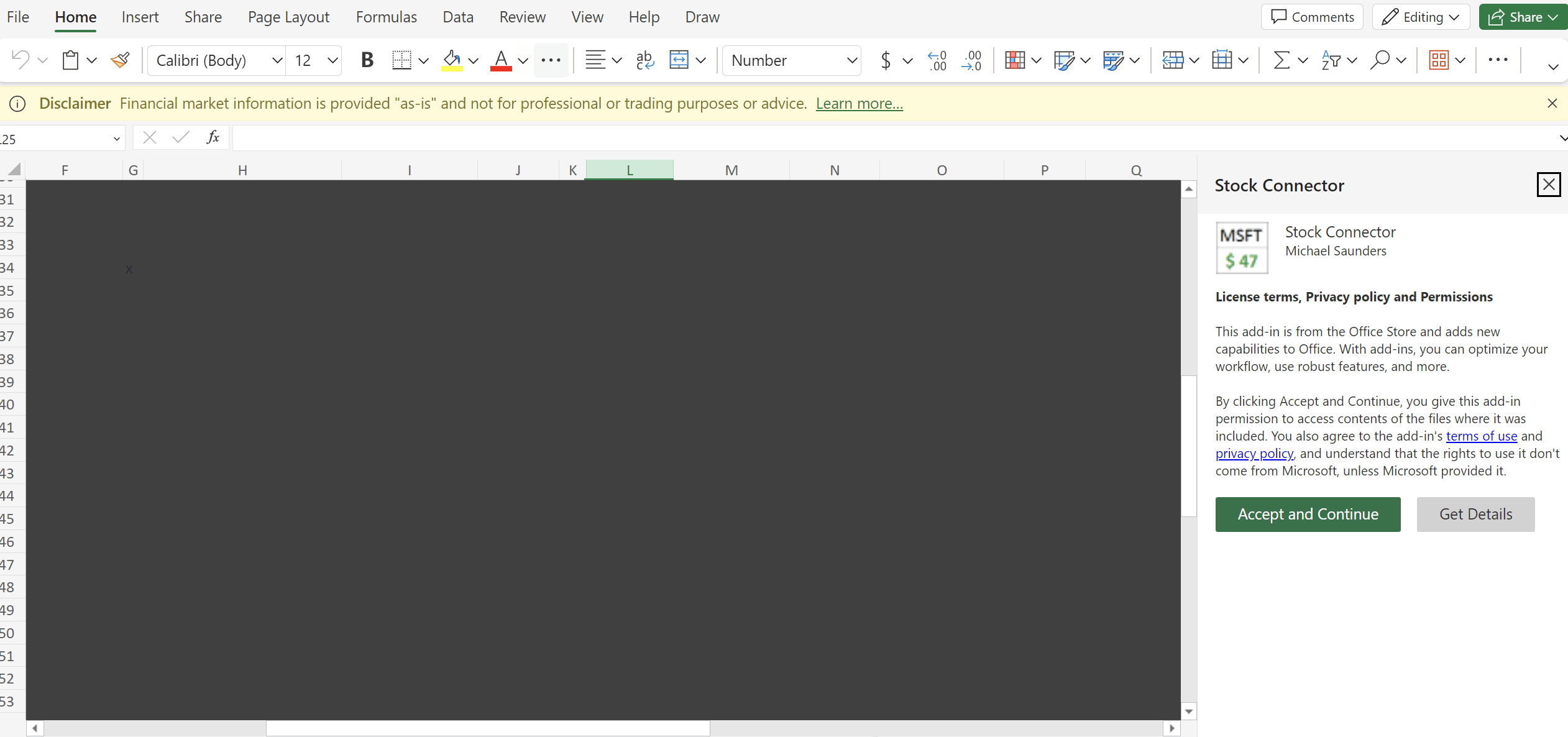Open the terms of use link
This screenshot has height=737, width=1568.
[x=1481, y=436]
